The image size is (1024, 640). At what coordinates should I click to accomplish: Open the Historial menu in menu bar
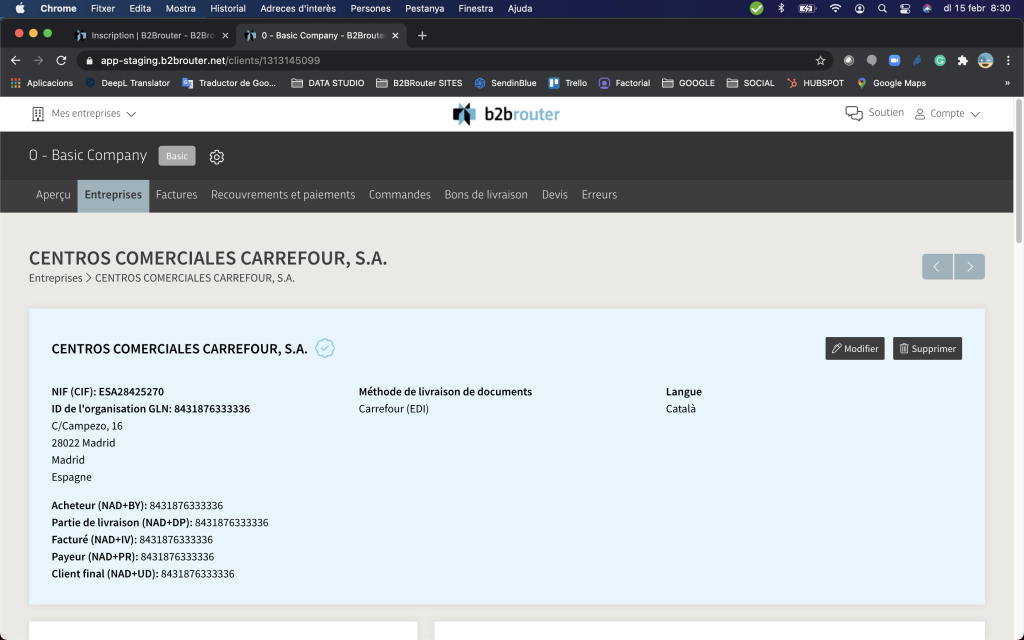point(228,8)
